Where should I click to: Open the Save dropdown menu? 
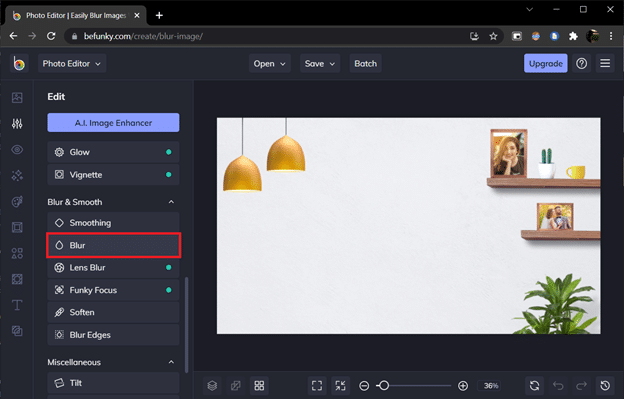(320, 64)
